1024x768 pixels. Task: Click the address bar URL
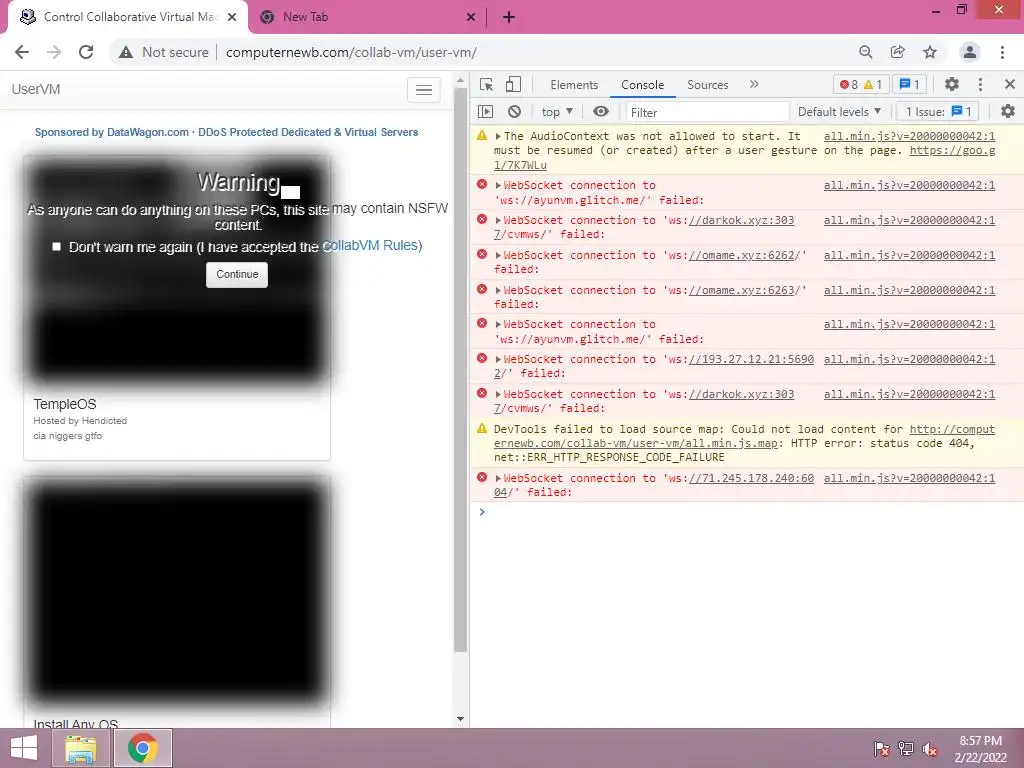pos(351,52)
